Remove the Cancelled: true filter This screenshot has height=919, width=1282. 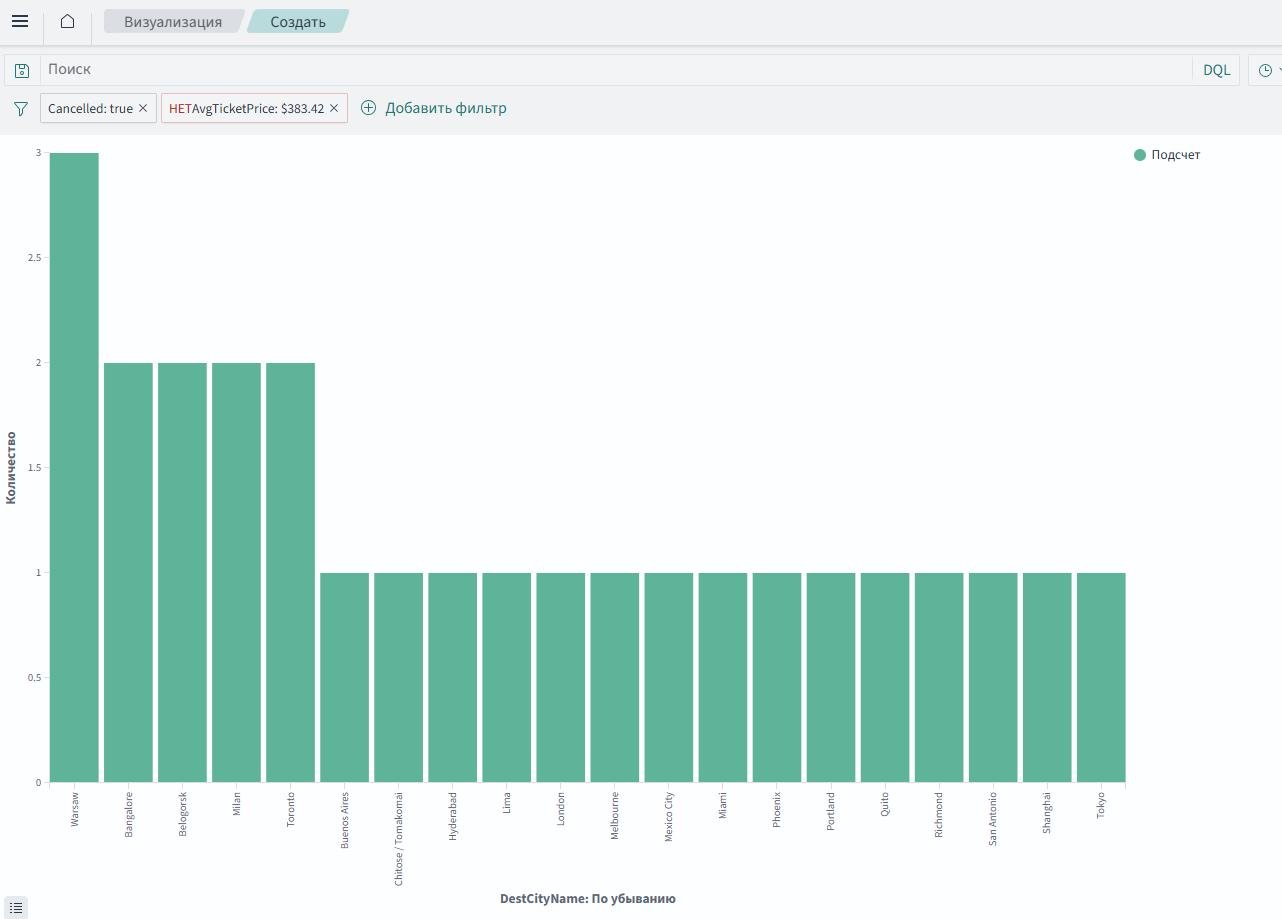point(143,108)
